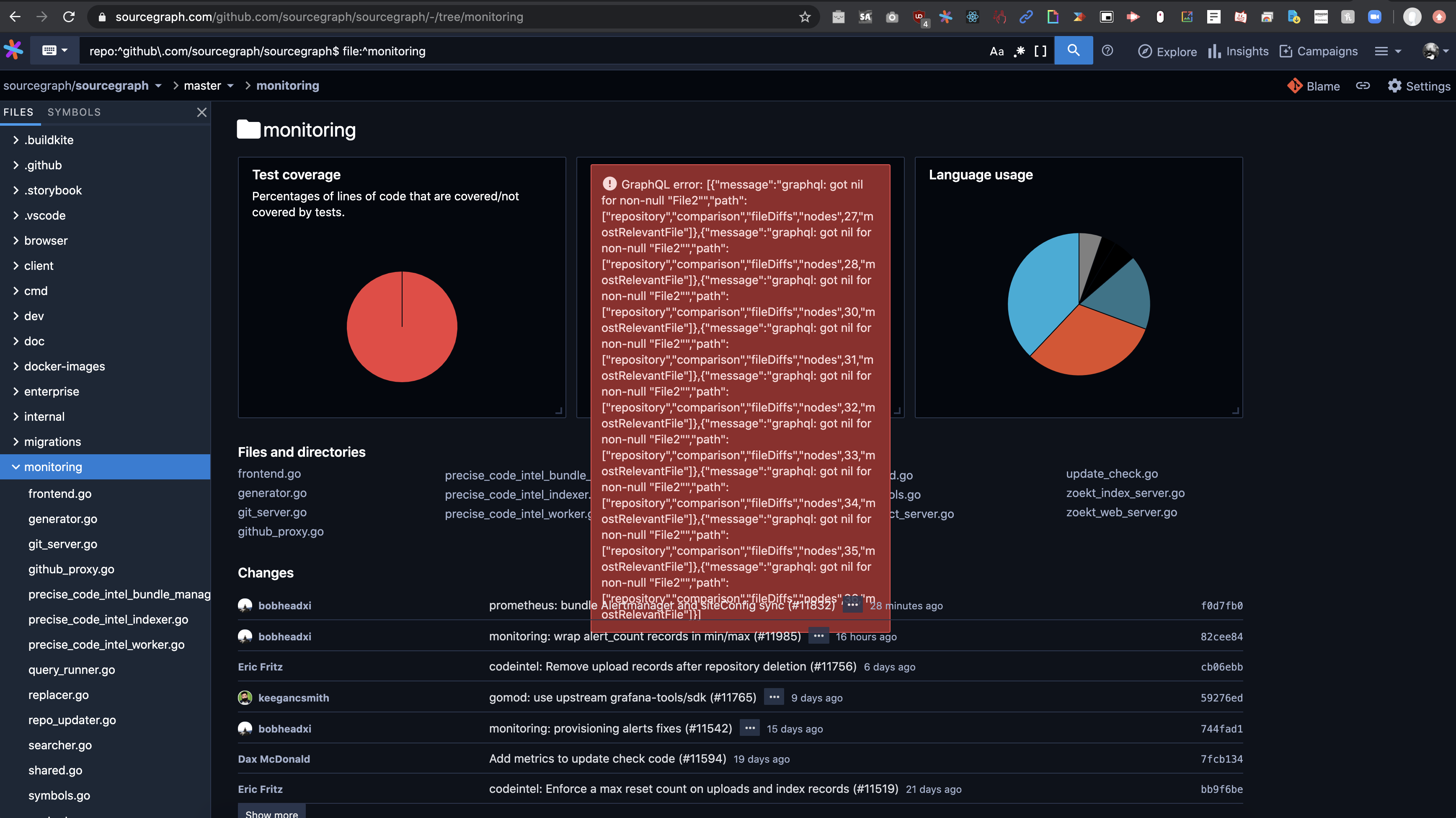Open zoekt_web_server.go file link
Image resolution: width=1456 pixels, height=818 pixels.
tap(1121, 512)
